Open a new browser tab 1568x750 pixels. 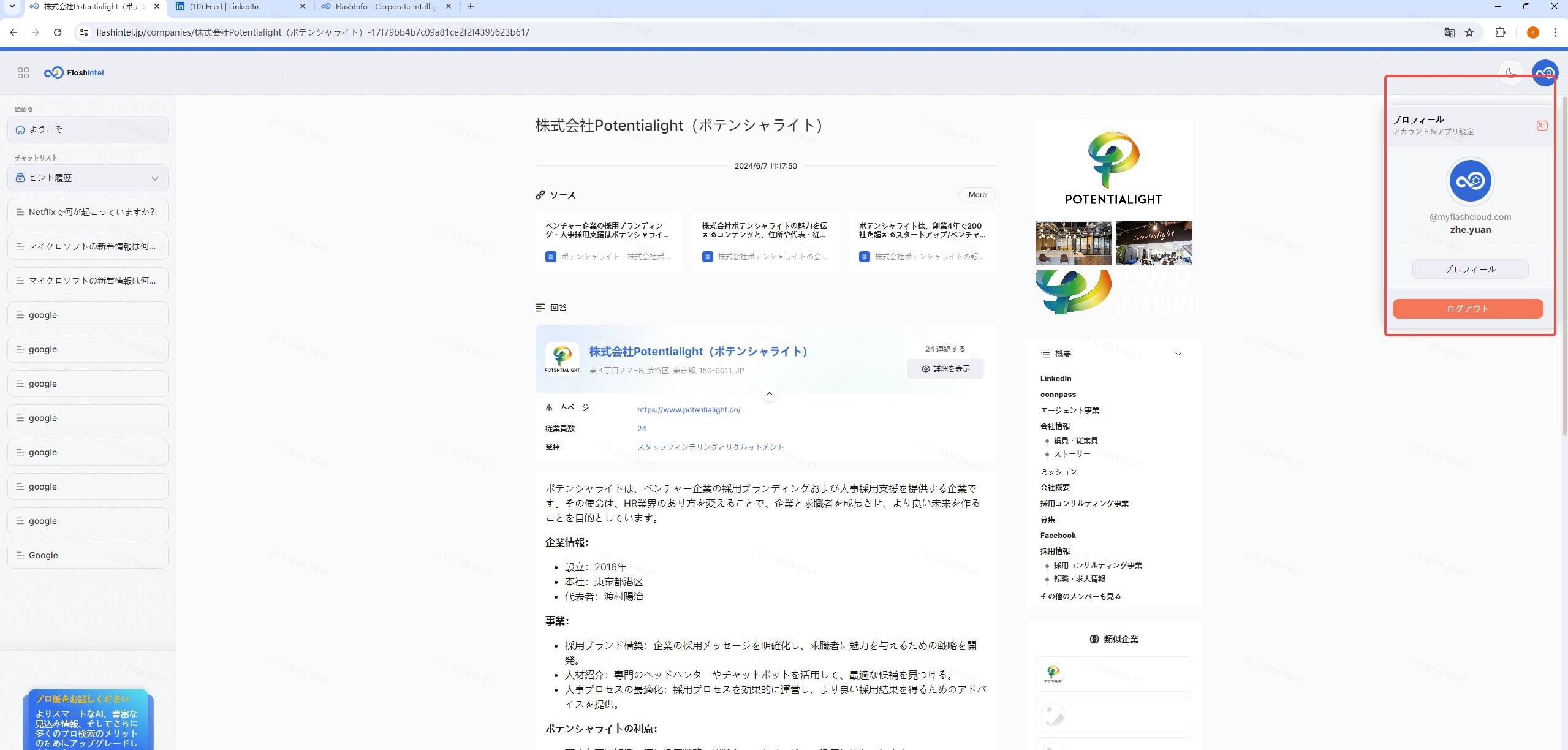470,7
